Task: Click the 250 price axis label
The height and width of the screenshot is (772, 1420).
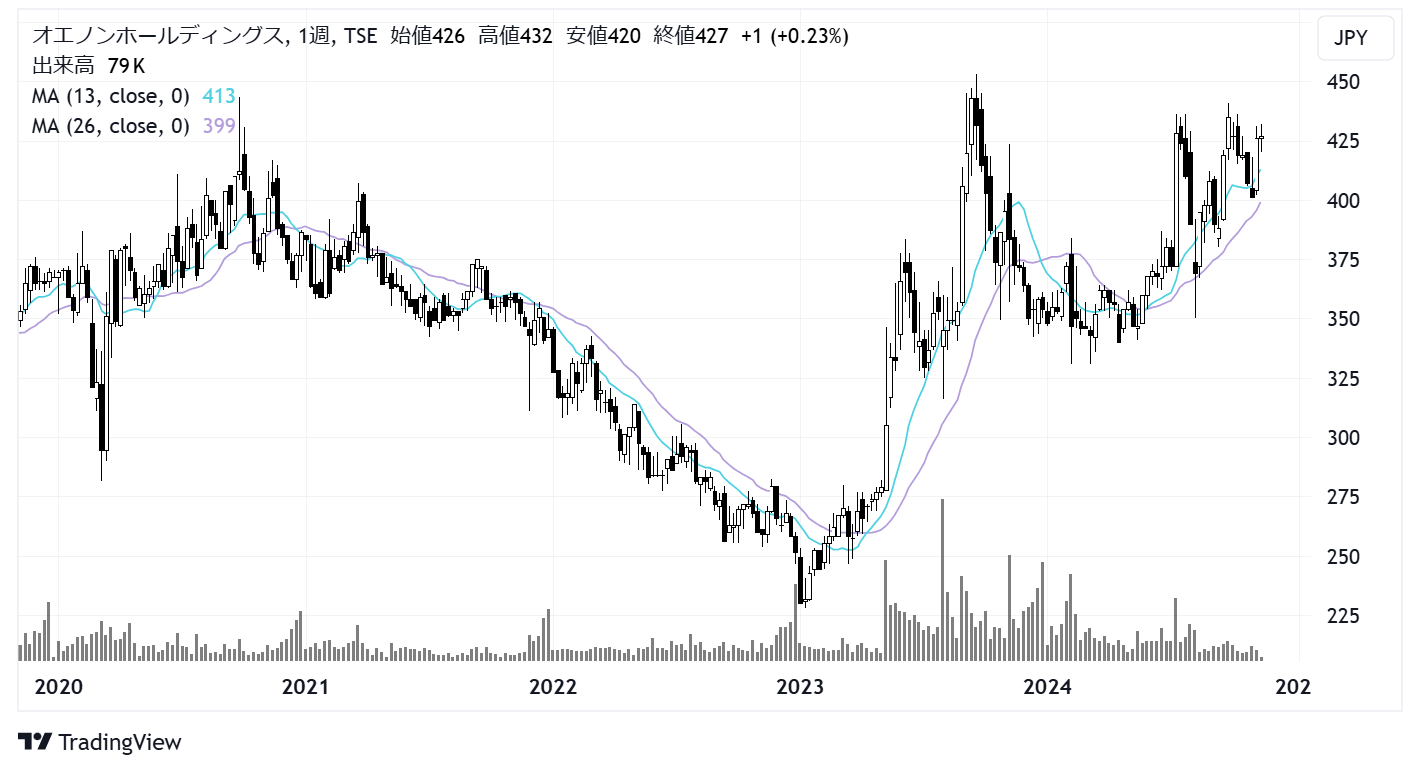Action: coord(1342,556)
